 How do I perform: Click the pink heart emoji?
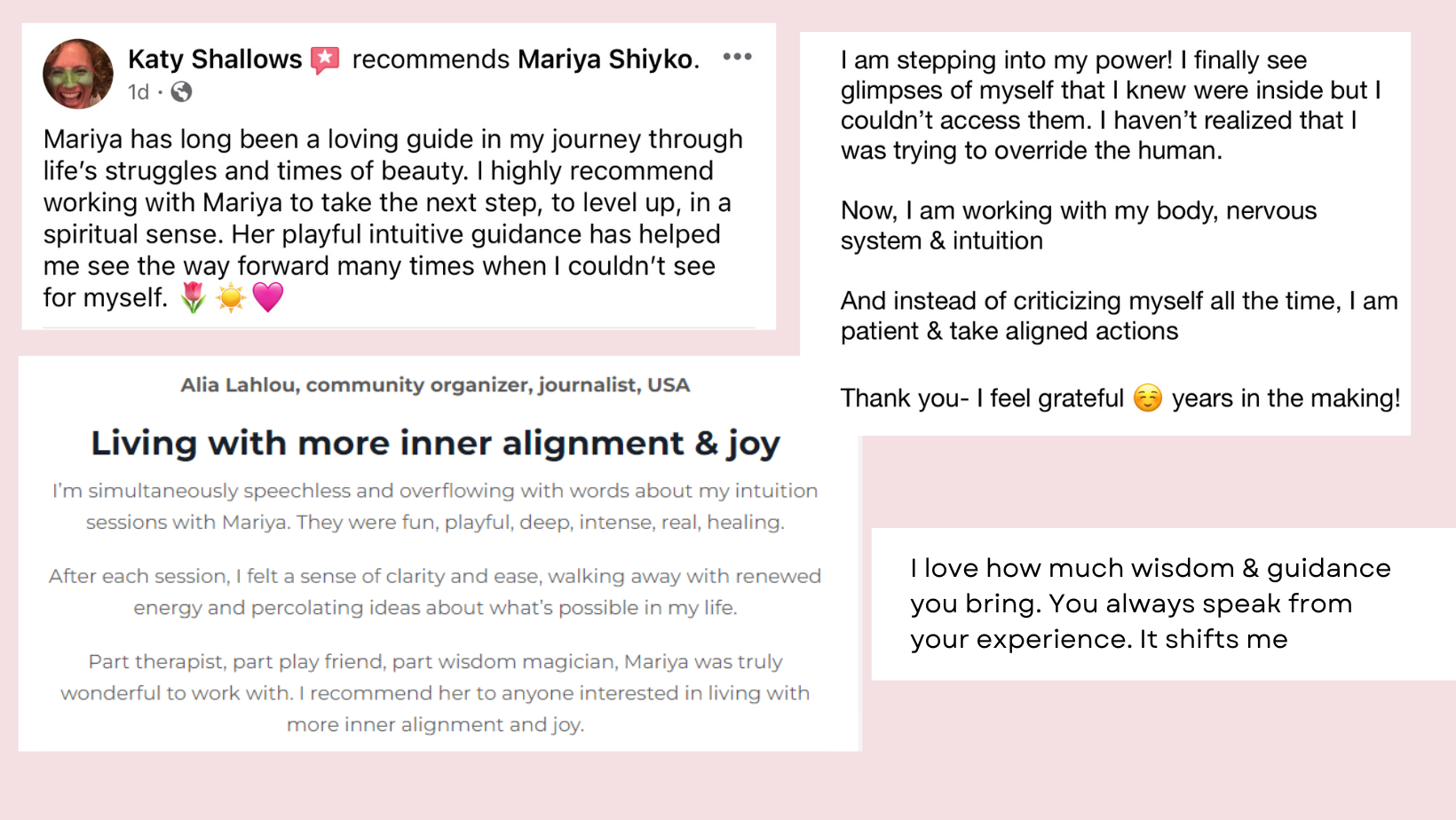[268, 297]
